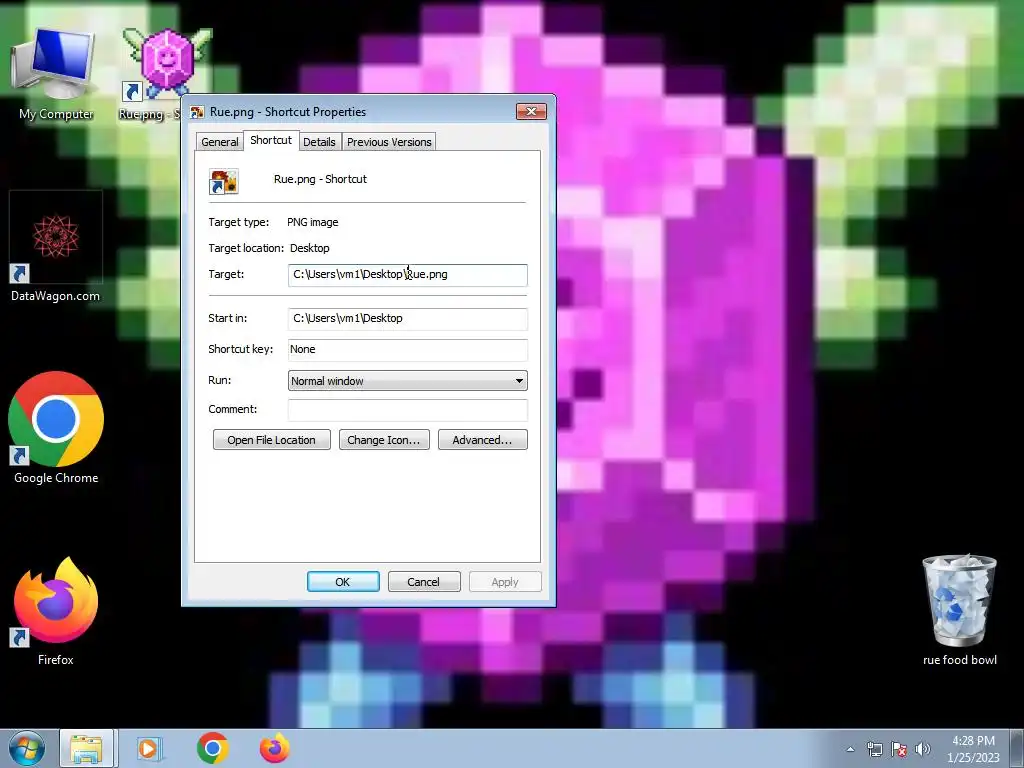
Task: Show hidden system tray icons
Action: coord(850,749)
